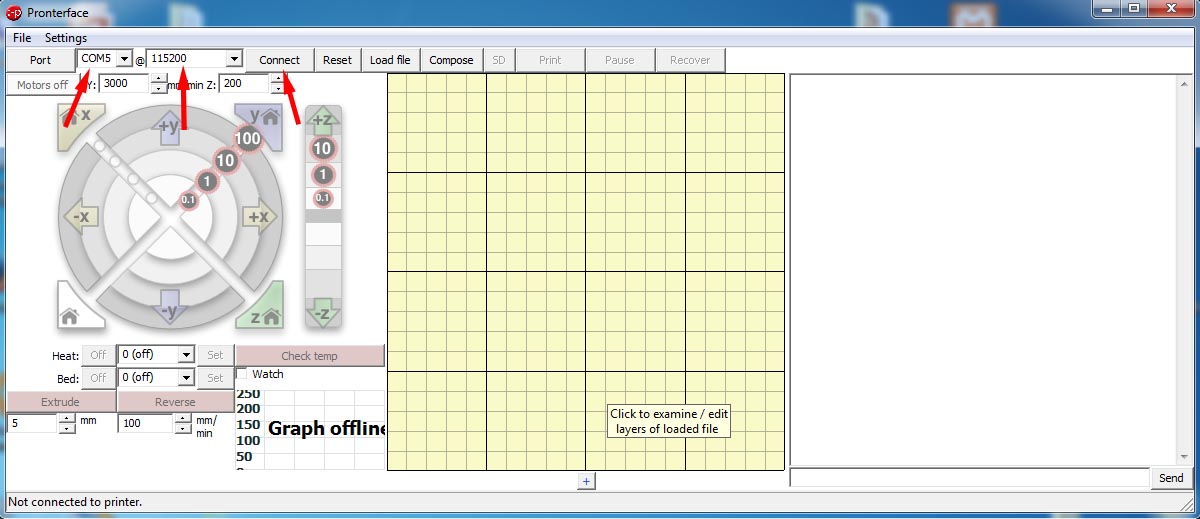The width and height of the screenshot is (1200, 519).
Task: Click Set next to Heat temperature
Action: coord(215,355)
